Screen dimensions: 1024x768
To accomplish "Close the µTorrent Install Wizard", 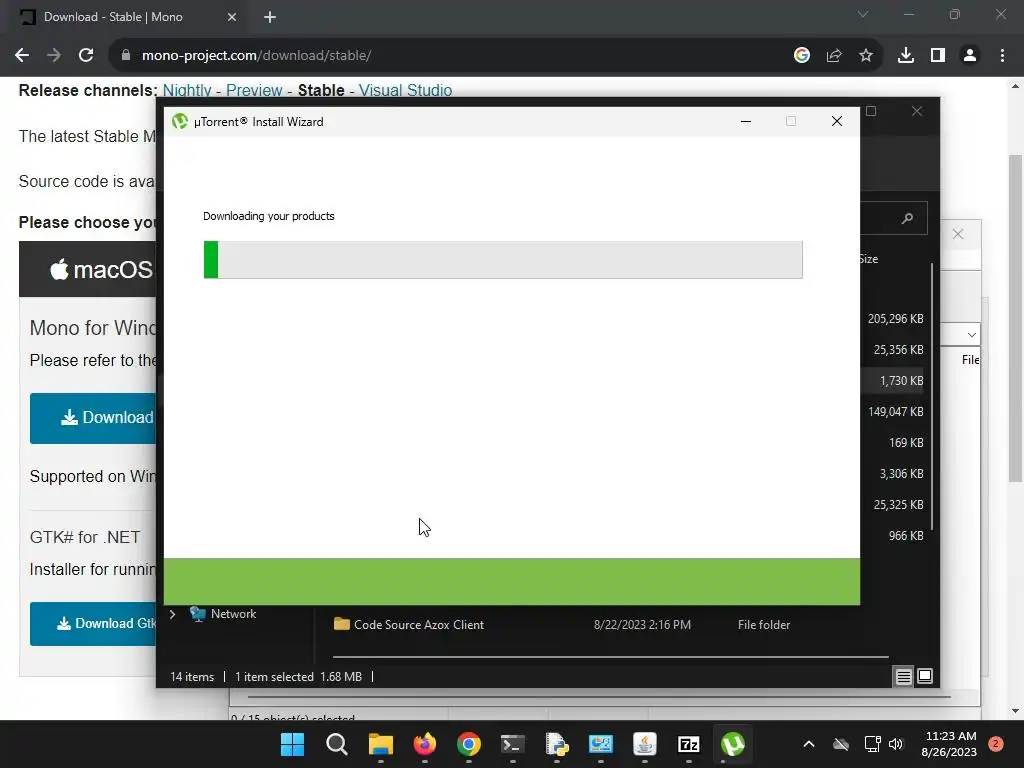I will (837, 121).
